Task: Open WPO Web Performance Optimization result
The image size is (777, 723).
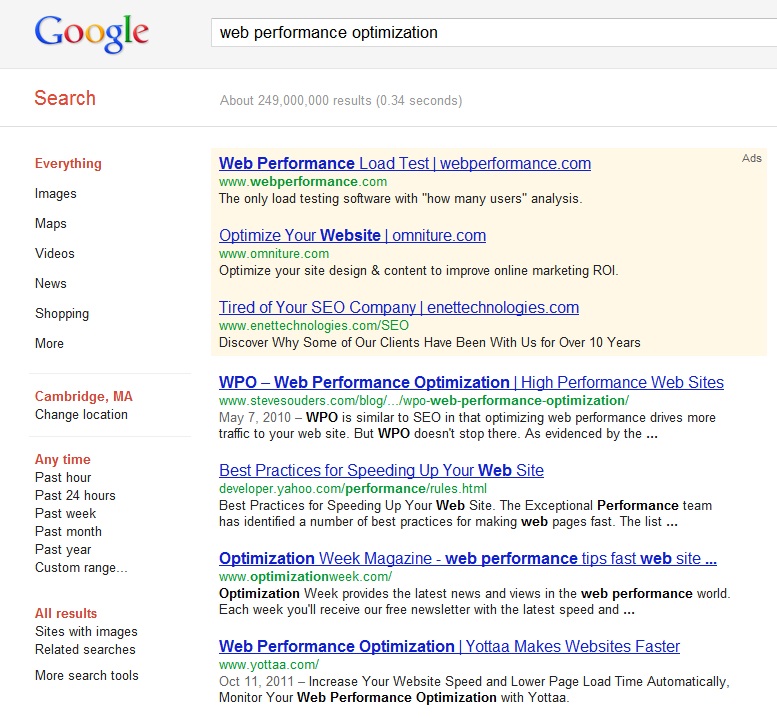Action: point(471,383)
